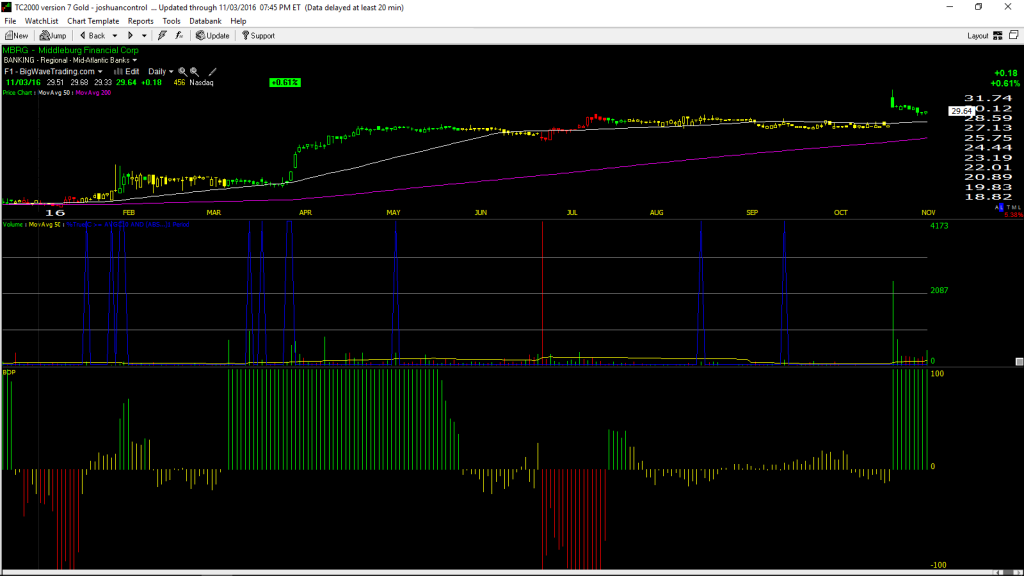Viewport: 1024px width, 576px height.
Task: Click the MovAvg 200 indicator label
Action: (93, 93)
